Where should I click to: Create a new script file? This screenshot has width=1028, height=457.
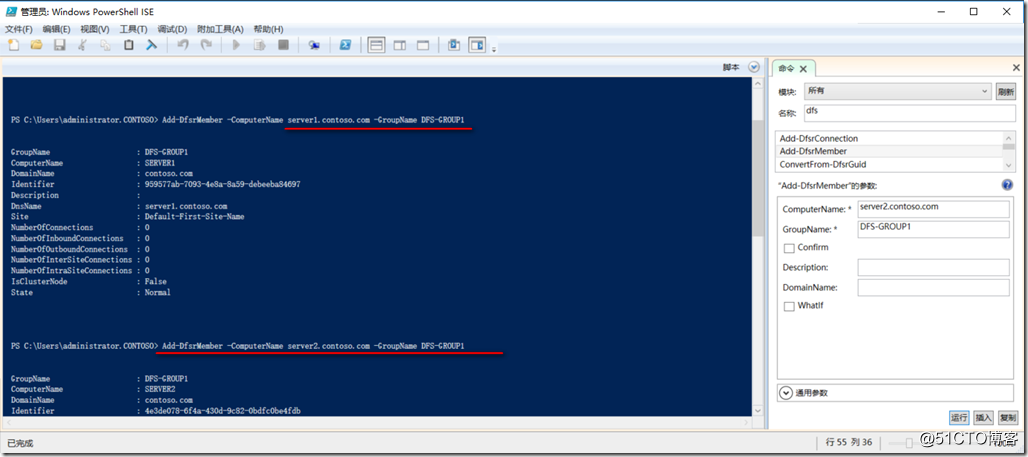click(12, 45)
